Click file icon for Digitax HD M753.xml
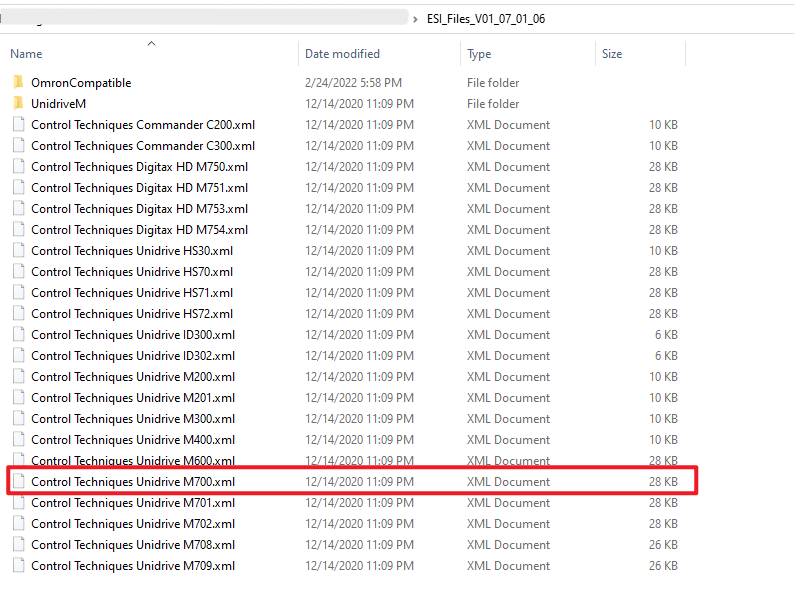Viewport: 794px width, 589px height. click(18, 209)
